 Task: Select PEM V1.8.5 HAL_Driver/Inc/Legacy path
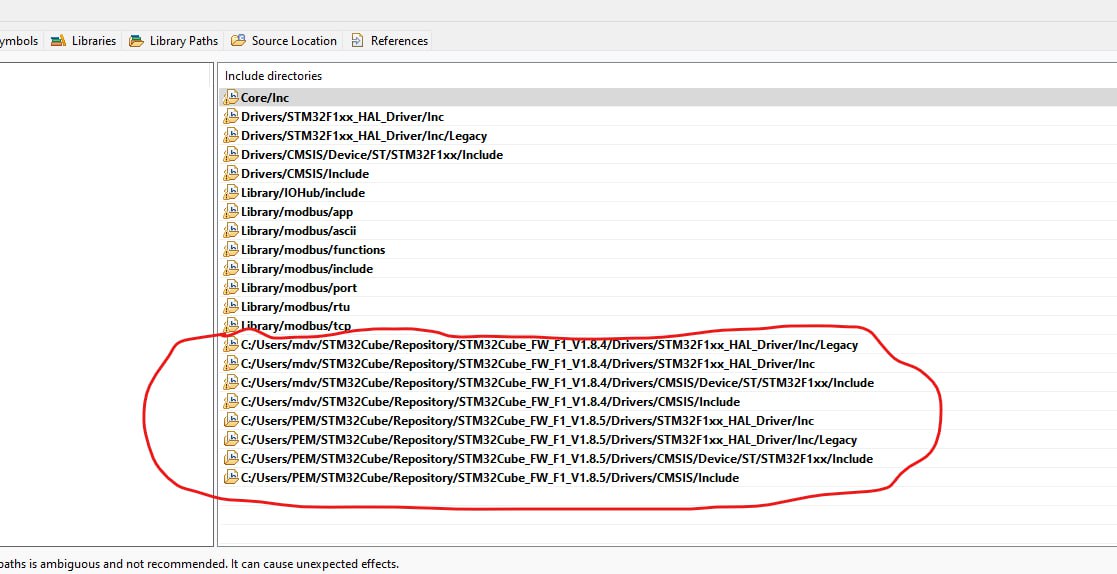(668, 439)
